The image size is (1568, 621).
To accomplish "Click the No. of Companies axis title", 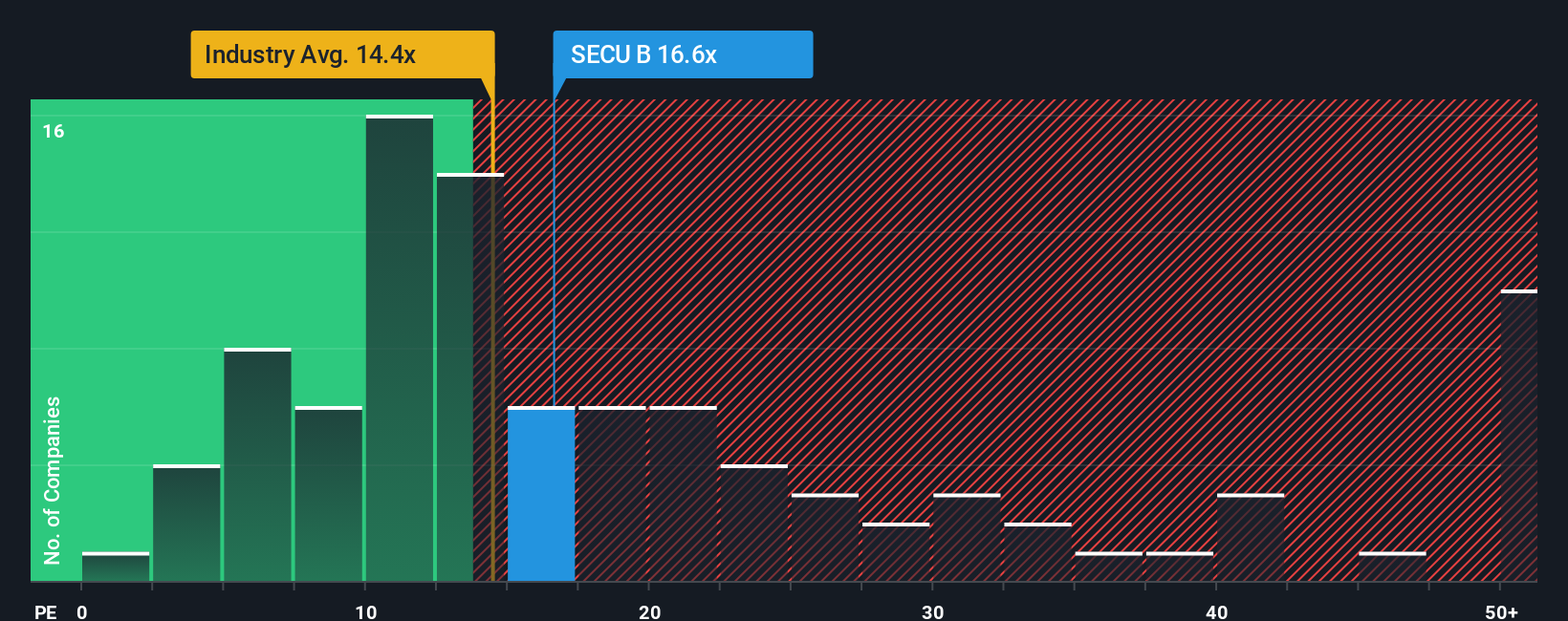I will coord(53,480).
